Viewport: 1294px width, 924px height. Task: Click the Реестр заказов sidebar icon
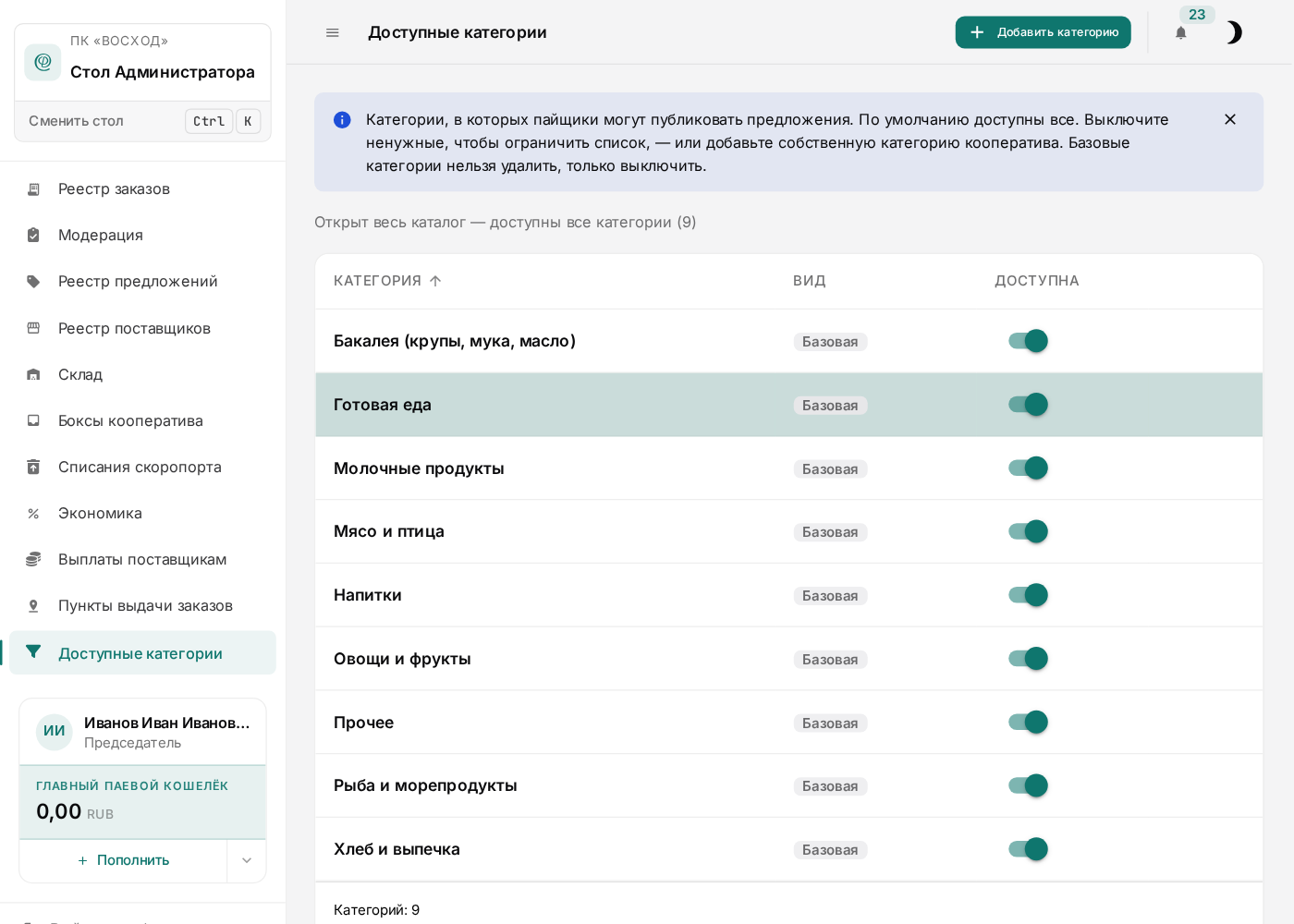33,189
